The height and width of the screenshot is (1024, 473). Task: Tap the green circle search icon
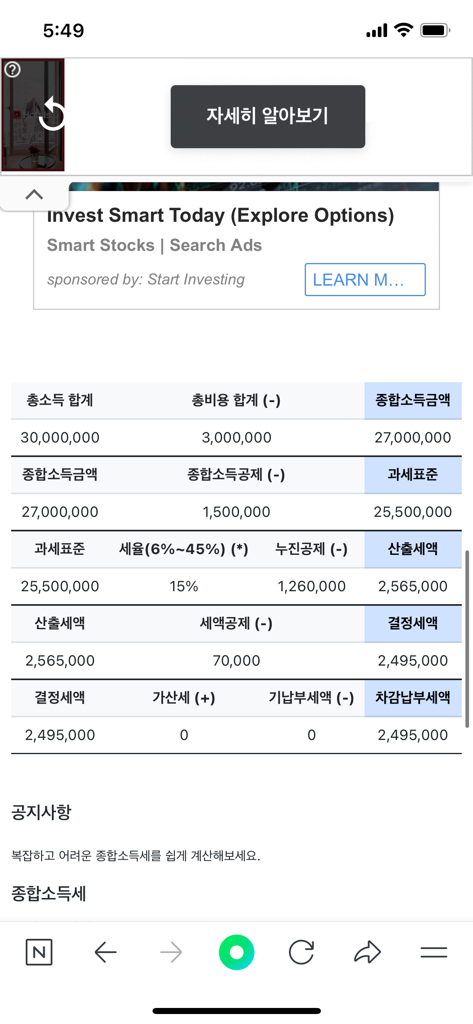(236, 952)
